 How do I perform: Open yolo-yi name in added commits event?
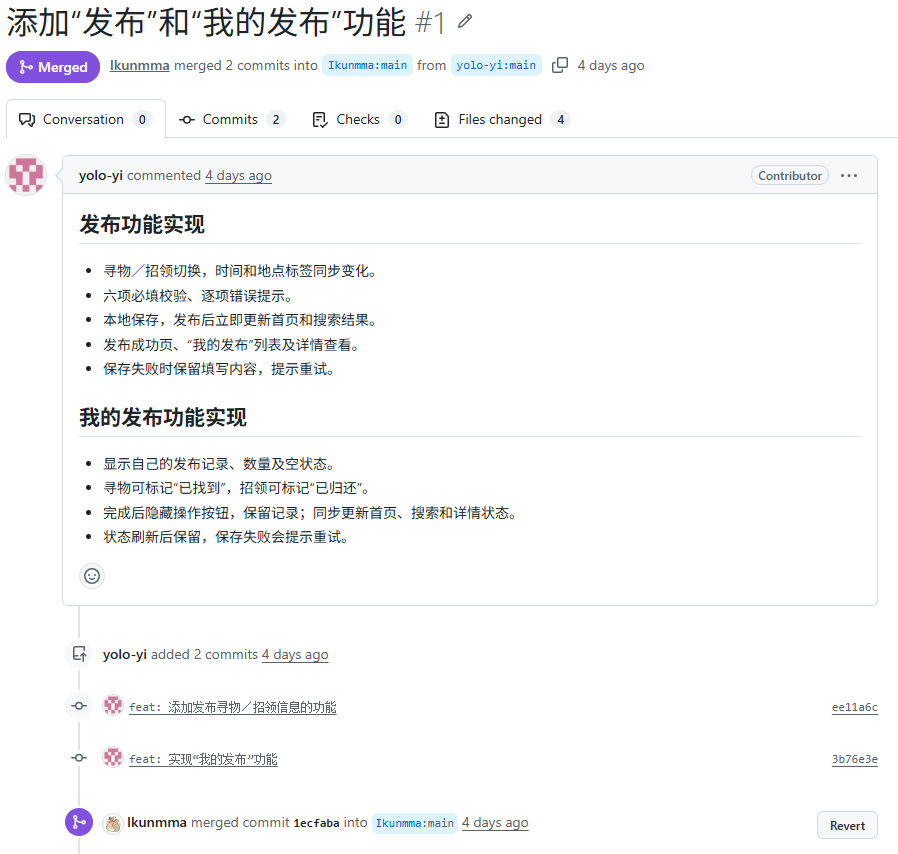click(x=125, y=654)
